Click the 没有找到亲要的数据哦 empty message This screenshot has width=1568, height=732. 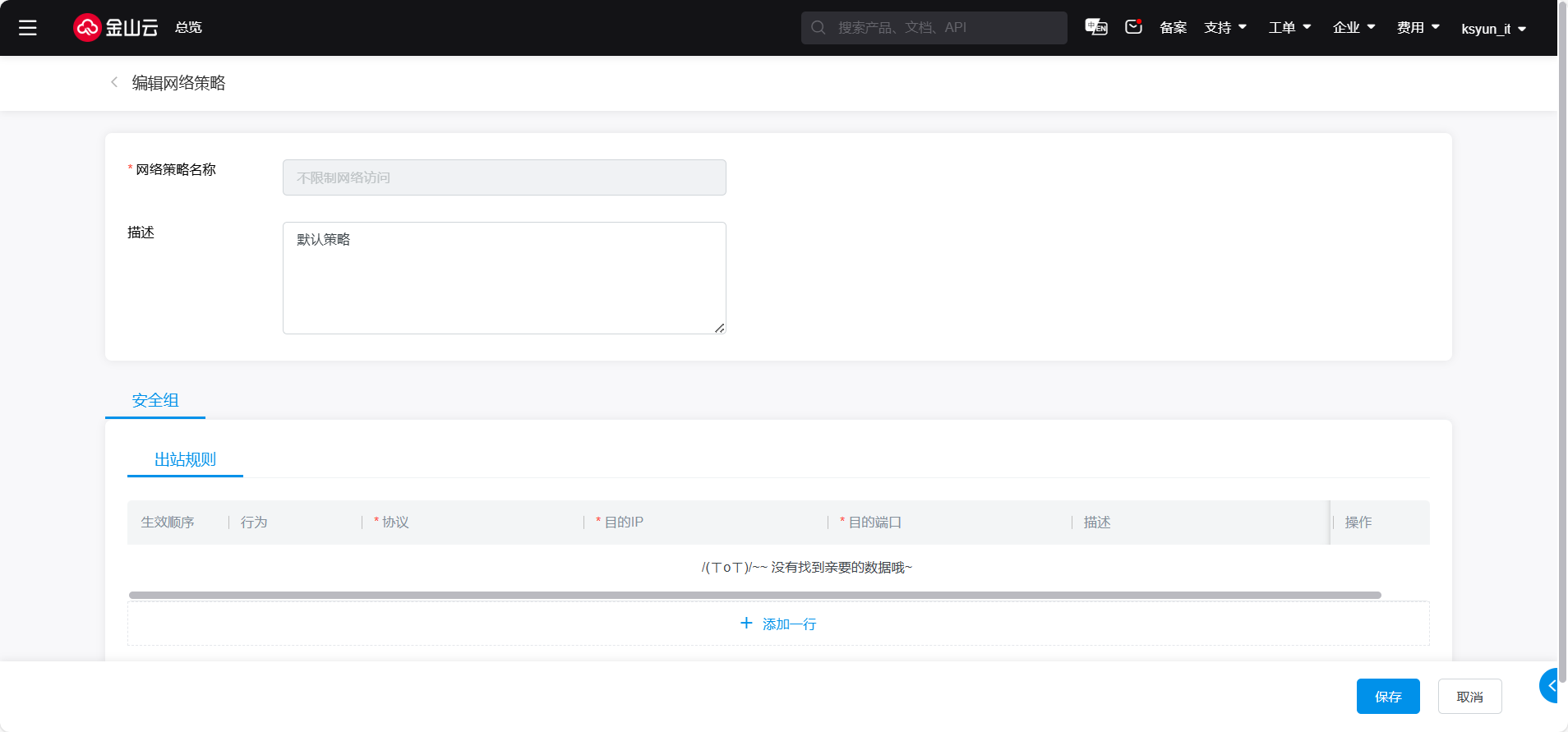[x=807, y=568]
